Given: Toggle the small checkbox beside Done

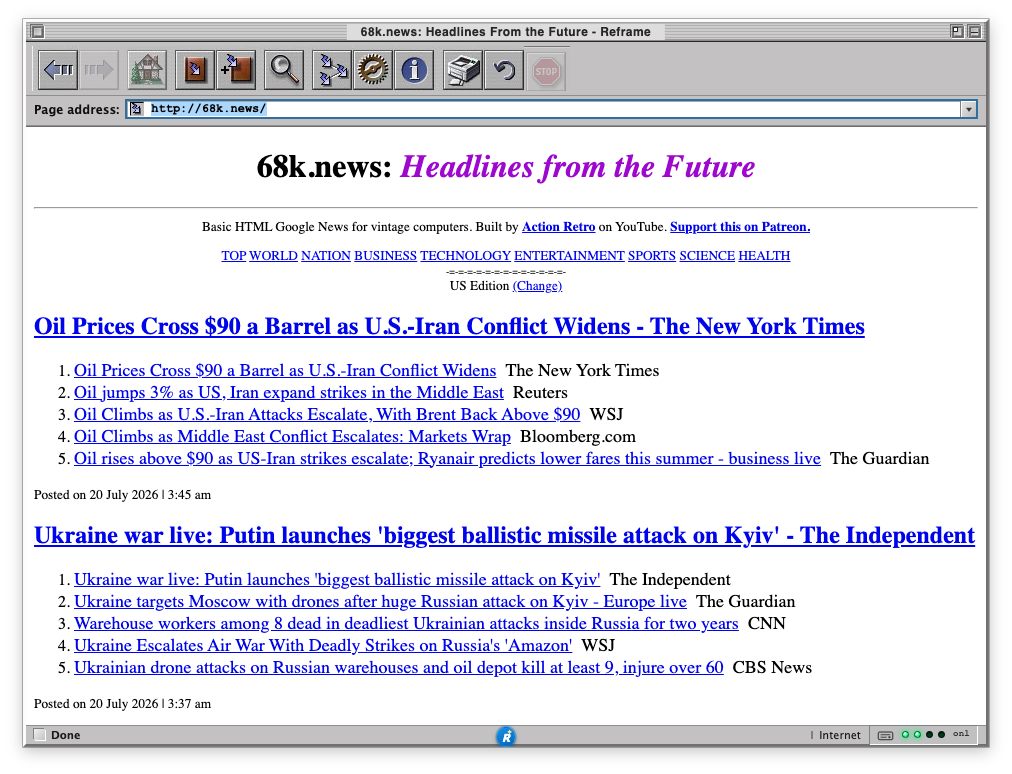Looking at the screenshot, I should click(x=39, y=735).
